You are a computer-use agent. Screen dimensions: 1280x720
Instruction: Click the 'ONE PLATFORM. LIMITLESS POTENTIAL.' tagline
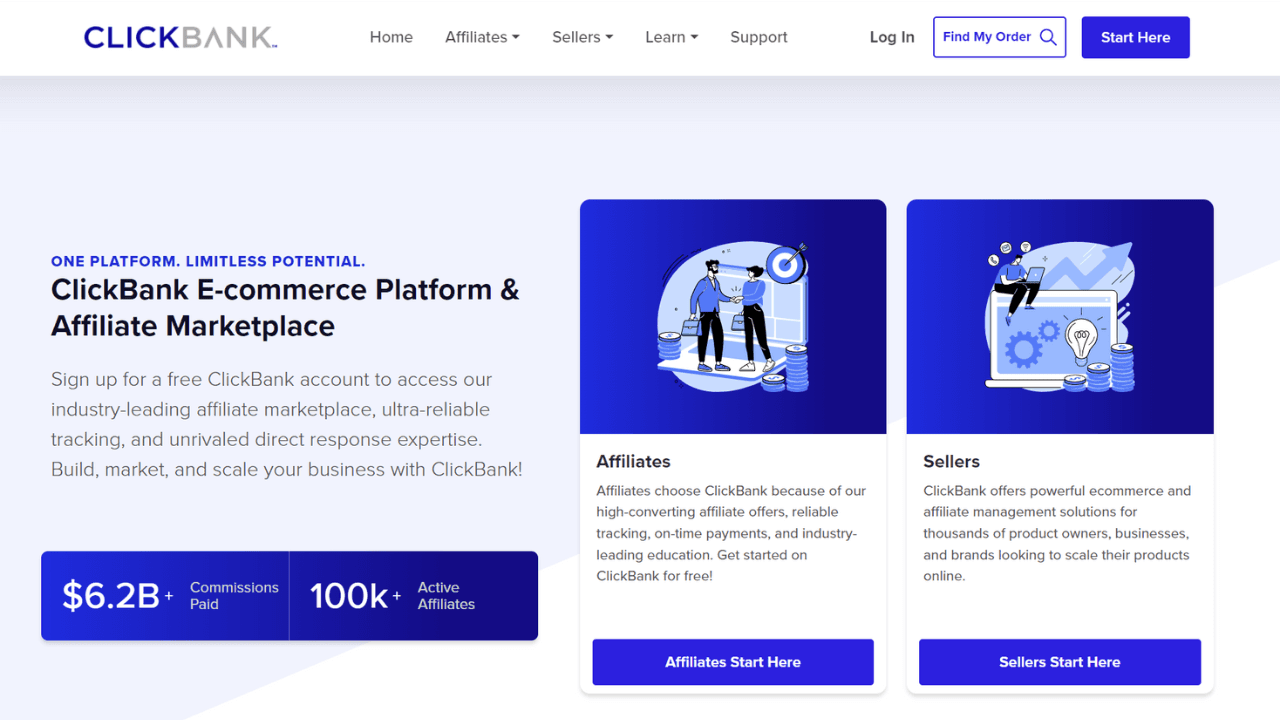208,261
